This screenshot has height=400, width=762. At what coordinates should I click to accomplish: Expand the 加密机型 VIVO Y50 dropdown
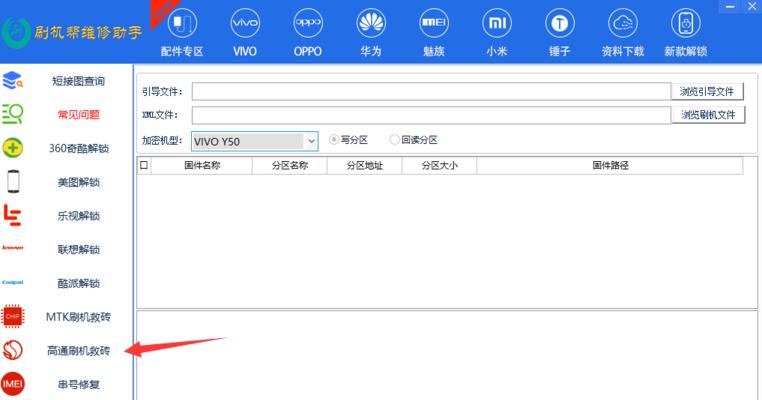(312, 141)
